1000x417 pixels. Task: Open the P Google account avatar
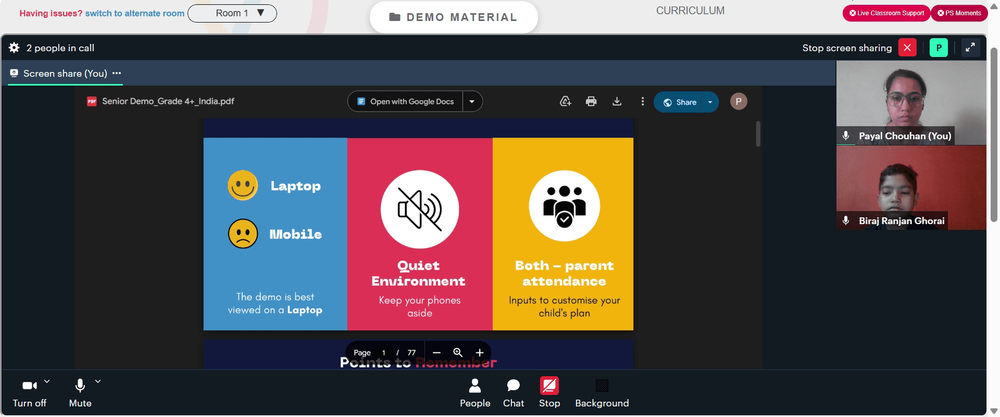739,101
